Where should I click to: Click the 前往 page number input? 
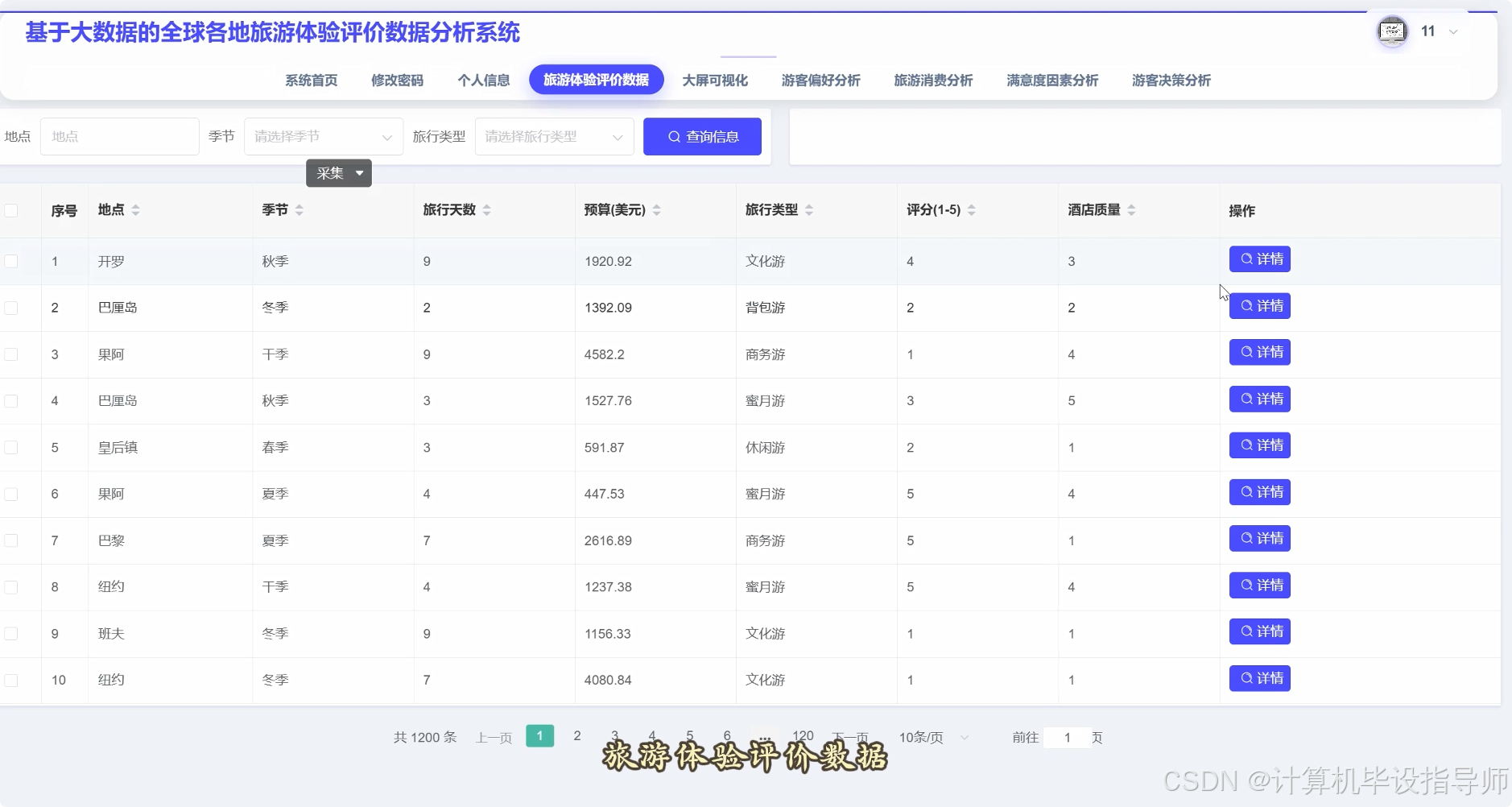tap(1067, 738)
